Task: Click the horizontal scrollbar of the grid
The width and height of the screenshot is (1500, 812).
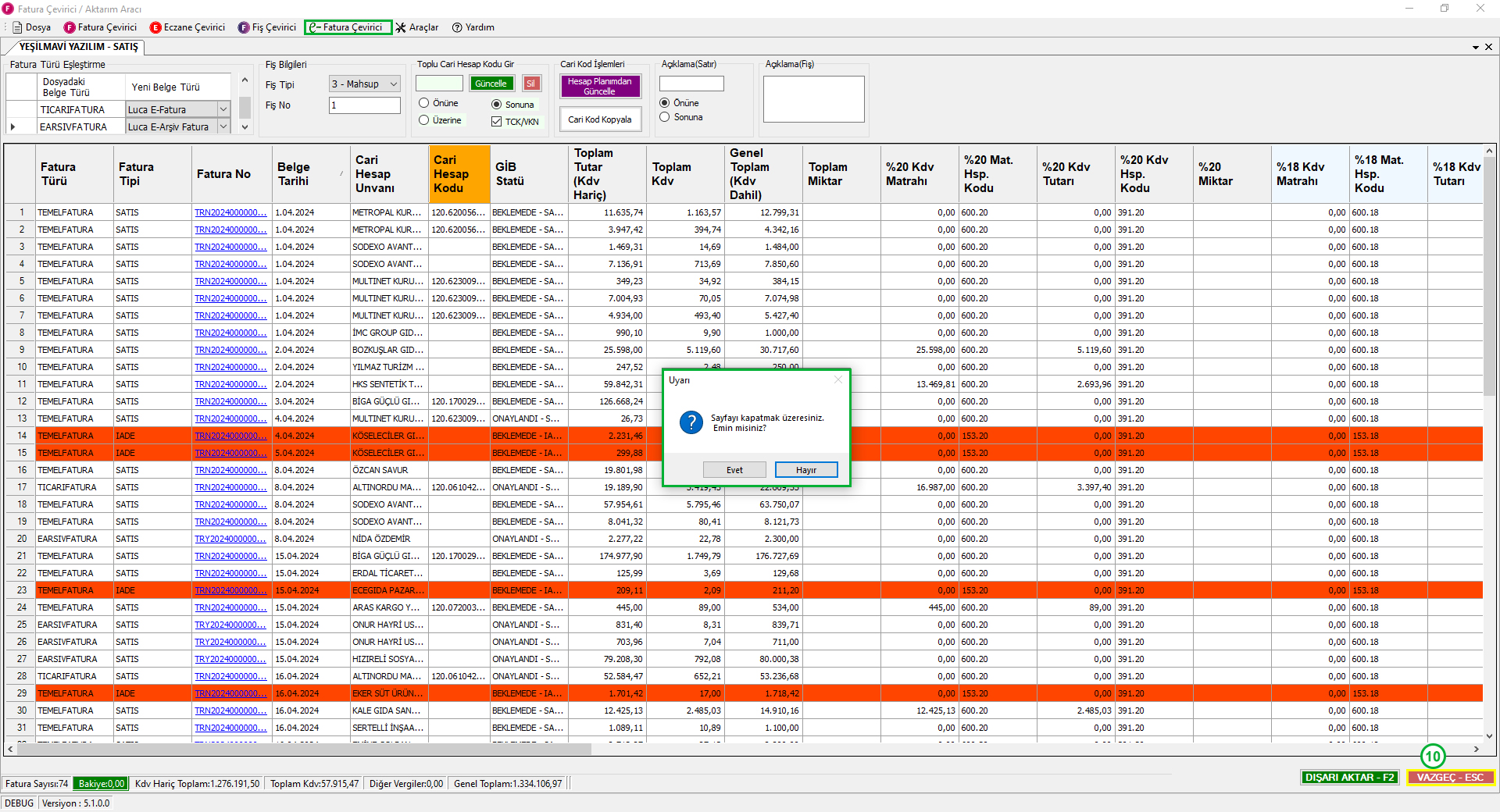Action: coord(305,749)
